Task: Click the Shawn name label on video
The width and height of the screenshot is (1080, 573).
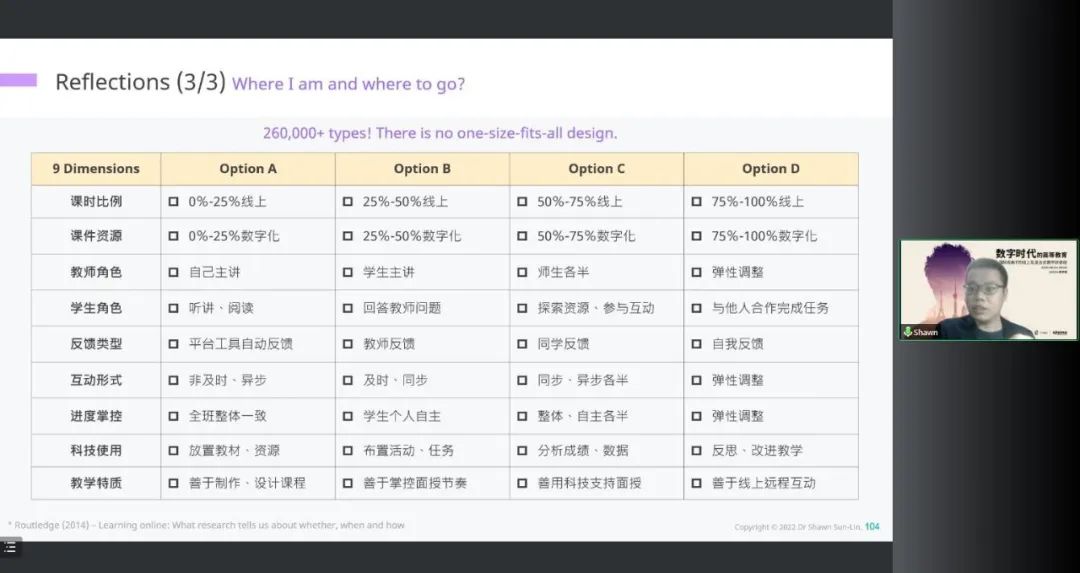Action: (x=926, y=332)
